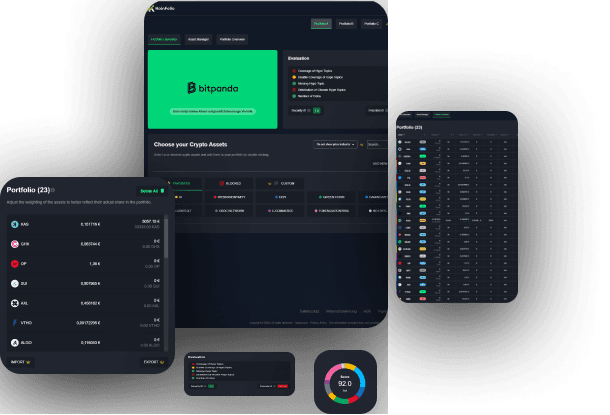Click the pink segment of the score donut
The image size is (610, 415).
pyautogui.click(x=331, y=374)
